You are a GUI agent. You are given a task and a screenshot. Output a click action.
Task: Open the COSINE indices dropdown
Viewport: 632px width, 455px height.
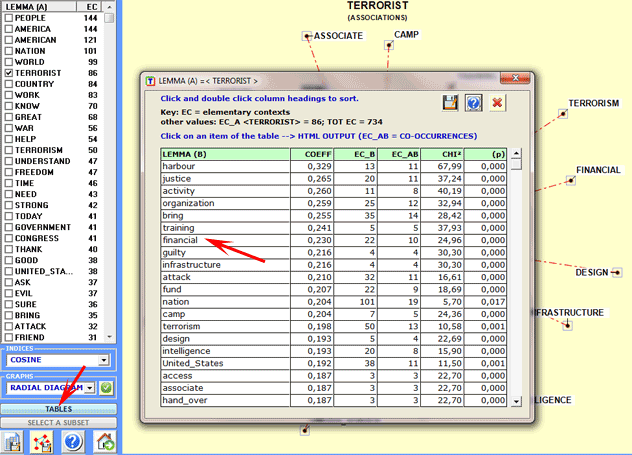pyautogui.click(x=104, y=360)
